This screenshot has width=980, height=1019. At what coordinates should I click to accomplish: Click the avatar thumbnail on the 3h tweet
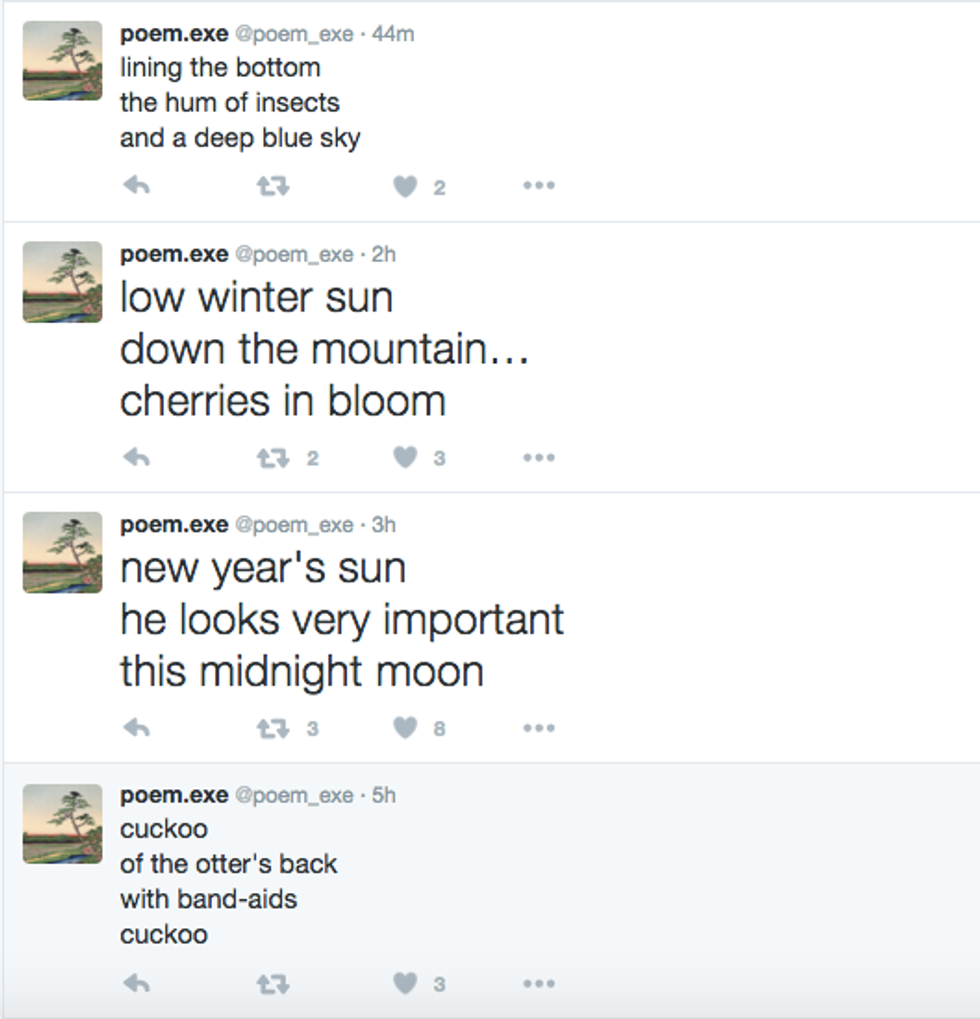(63, 552)
